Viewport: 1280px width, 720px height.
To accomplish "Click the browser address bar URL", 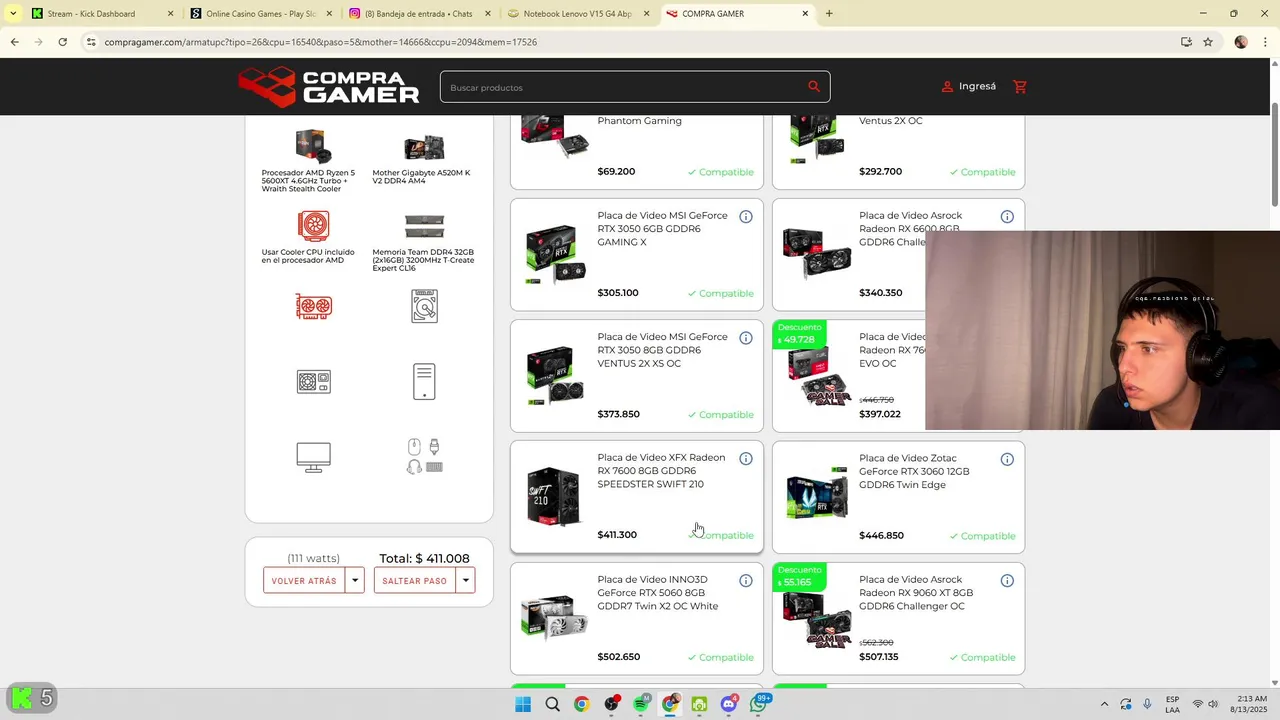I will point(320,42).
